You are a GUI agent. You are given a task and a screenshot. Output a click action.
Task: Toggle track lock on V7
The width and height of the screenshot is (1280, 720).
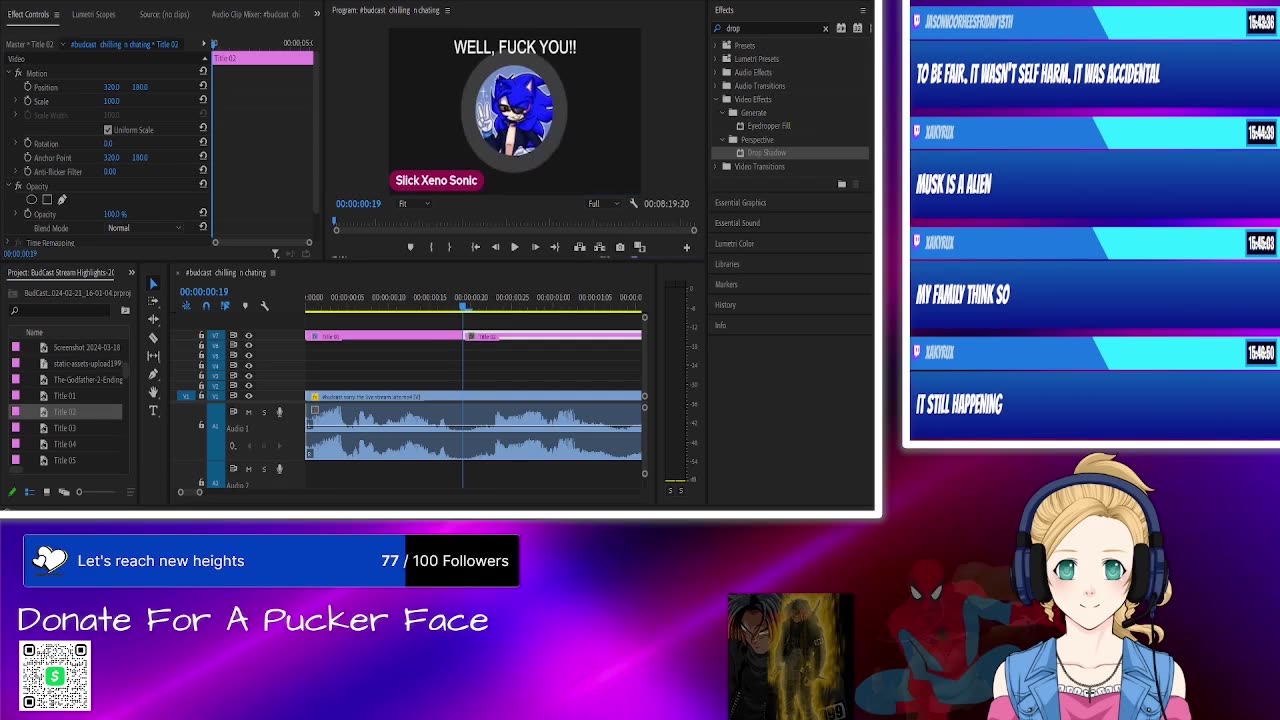[x=201, y=336]
